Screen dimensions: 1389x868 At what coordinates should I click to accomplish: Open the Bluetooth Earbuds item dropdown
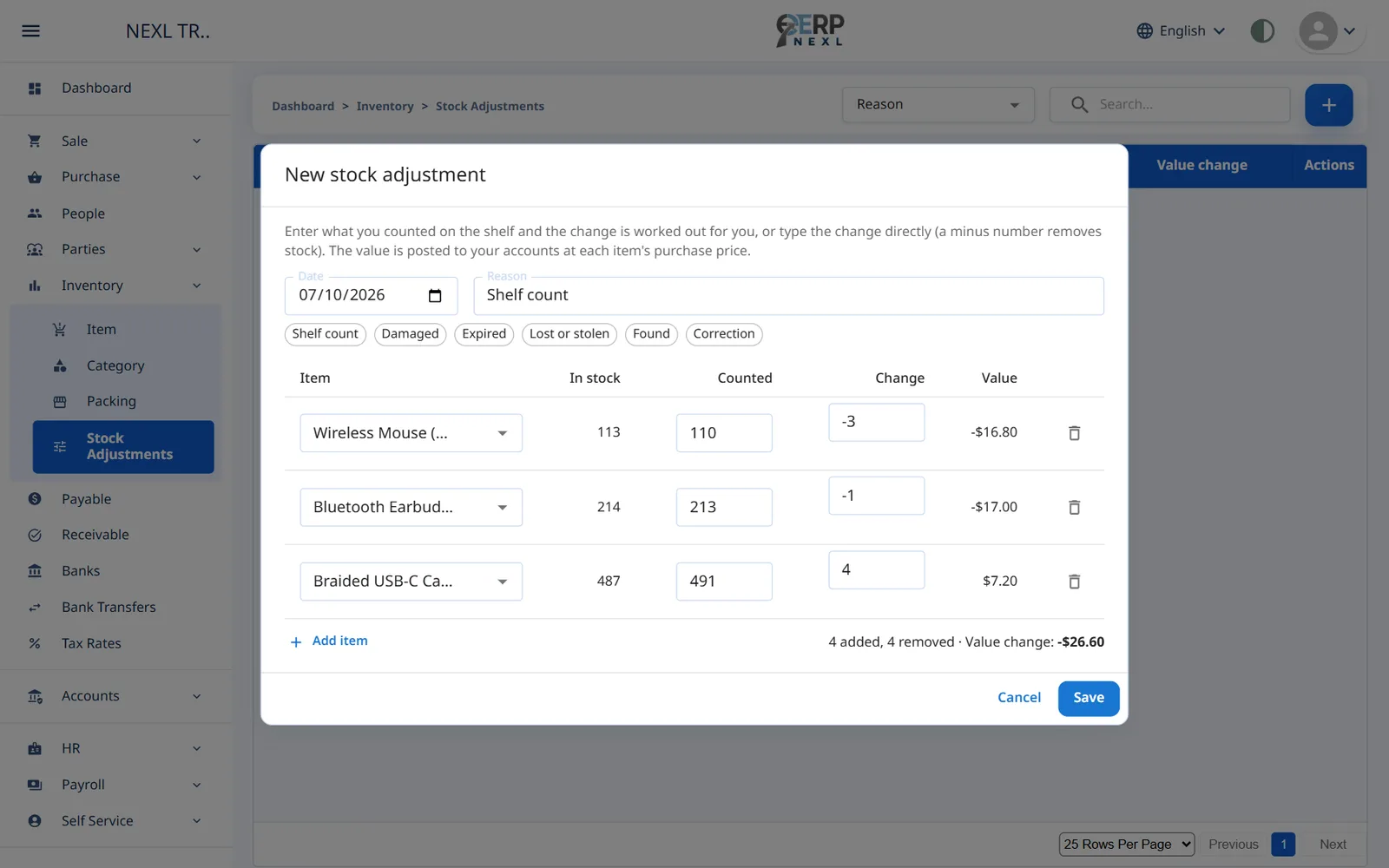[411, 508]
